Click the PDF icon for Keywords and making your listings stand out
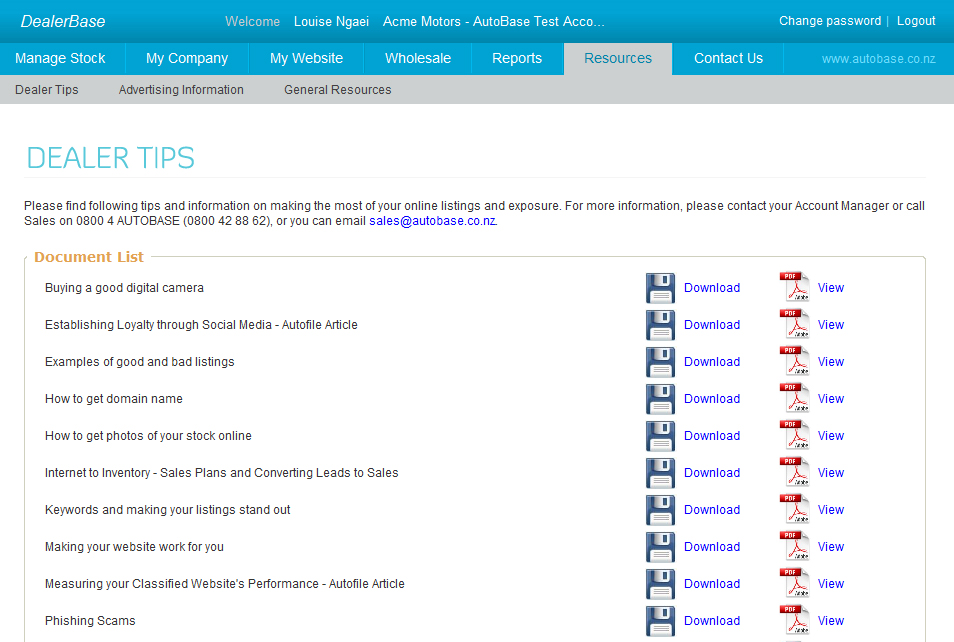Screen dimensions: 954x642 (x=794, y=509)
